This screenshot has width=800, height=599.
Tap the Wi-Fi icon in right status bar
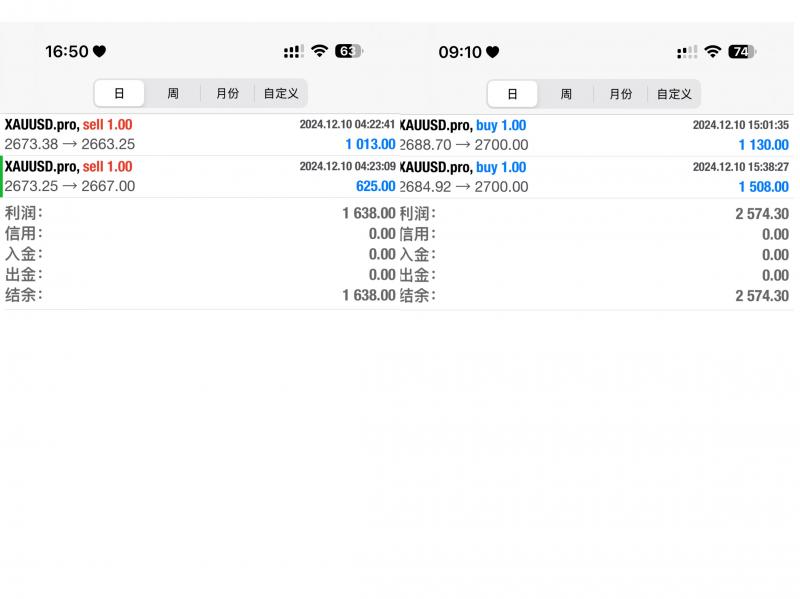(712, 52)
